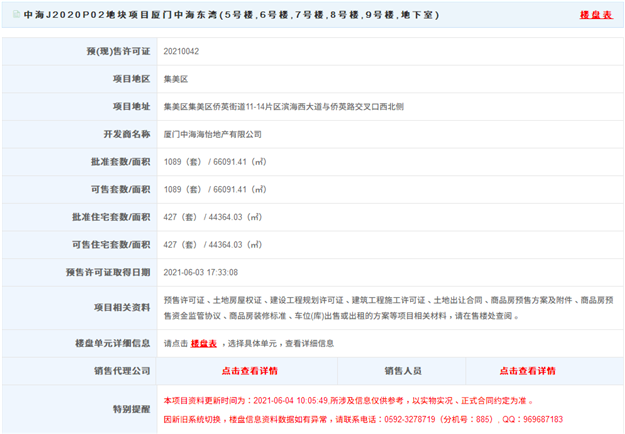
Task: Click the 开发商名称 label
Action: (127, 134)
